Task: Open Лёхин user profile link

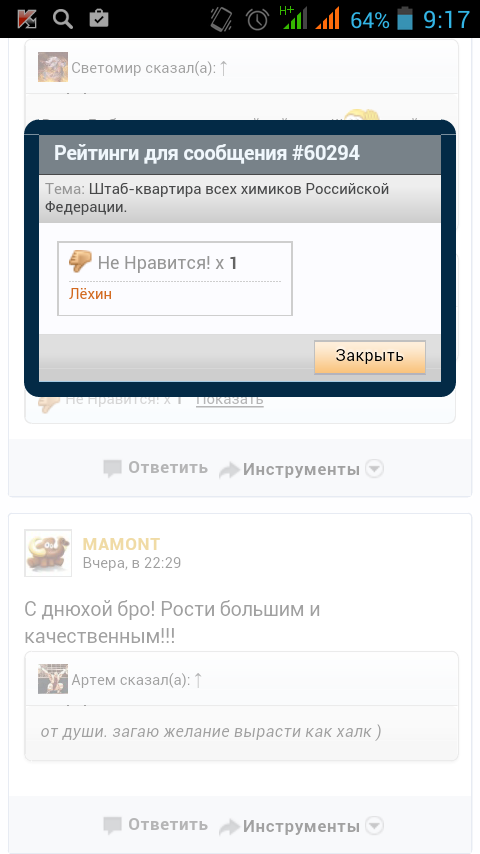Action: point(90,294)
